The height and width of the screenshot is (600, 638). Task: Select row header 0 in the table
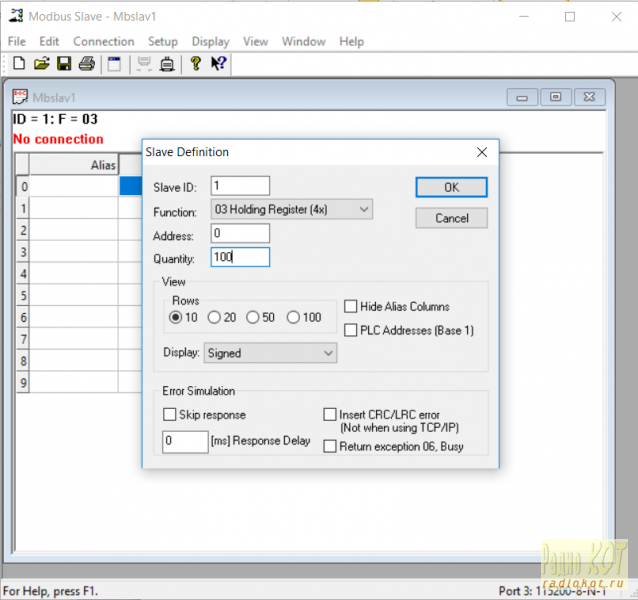(23, 186)
